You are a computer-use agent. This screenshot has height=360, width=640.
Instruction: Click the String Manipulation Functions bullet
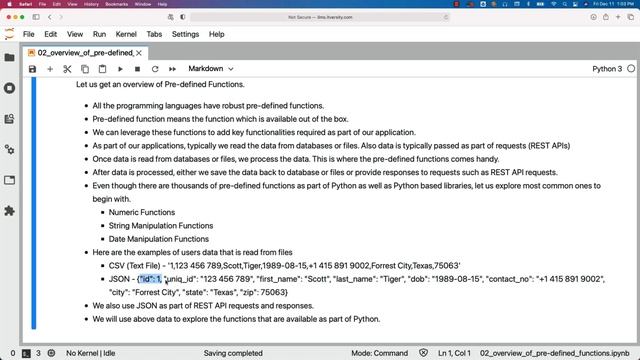(x=161, y=226)
